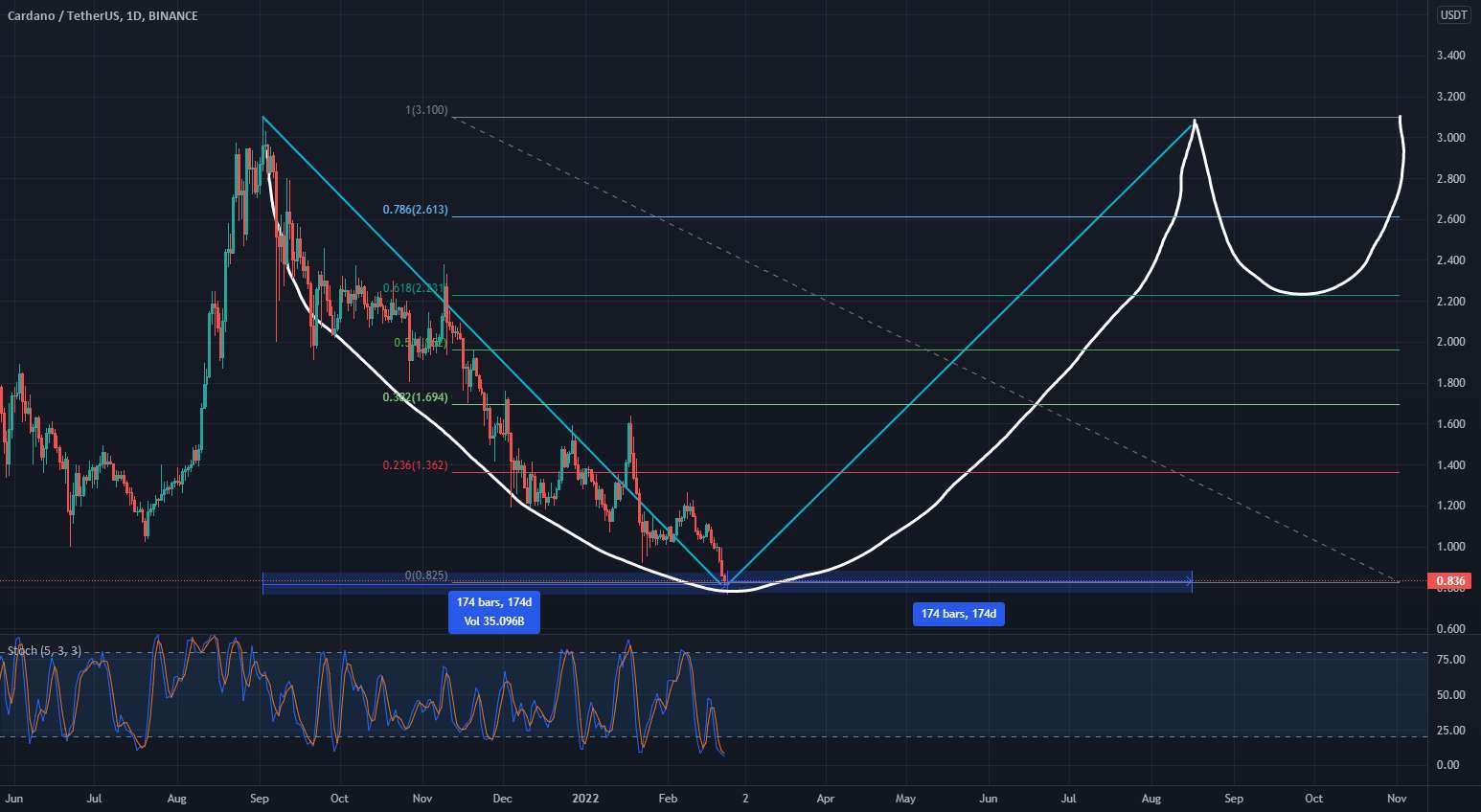Viewport: 1481px width, 812px height.
Task: Click the 1.000 price axis label
Action: [1450, 547]
